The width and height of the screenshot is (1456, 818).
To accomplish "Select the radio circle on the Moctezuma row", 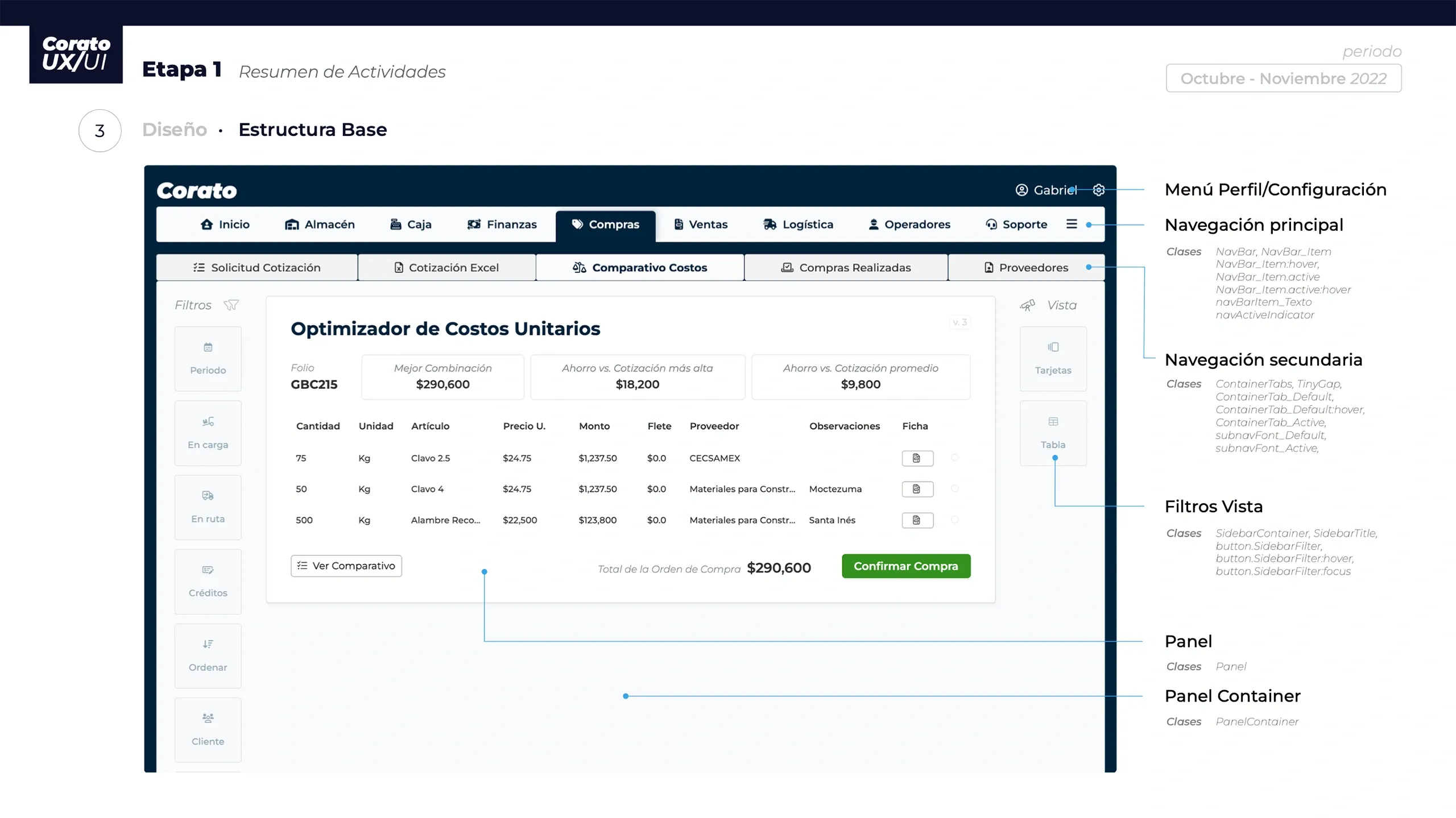I will click(x=955, y=488).
